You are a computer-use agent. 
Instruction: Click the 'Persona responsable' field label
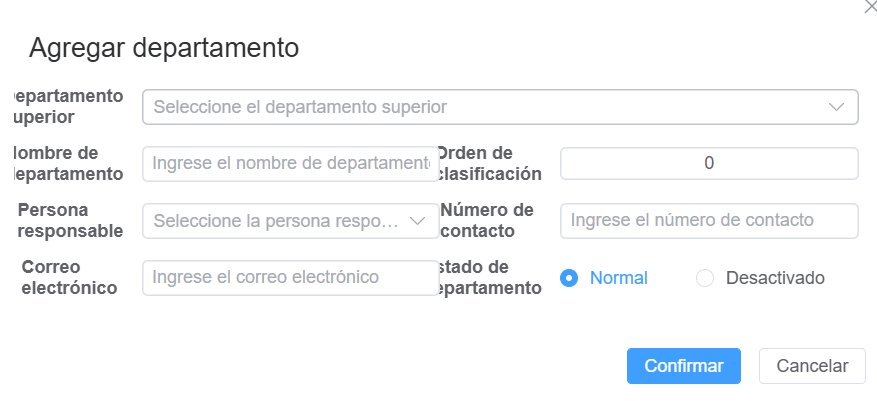(70, 221)
